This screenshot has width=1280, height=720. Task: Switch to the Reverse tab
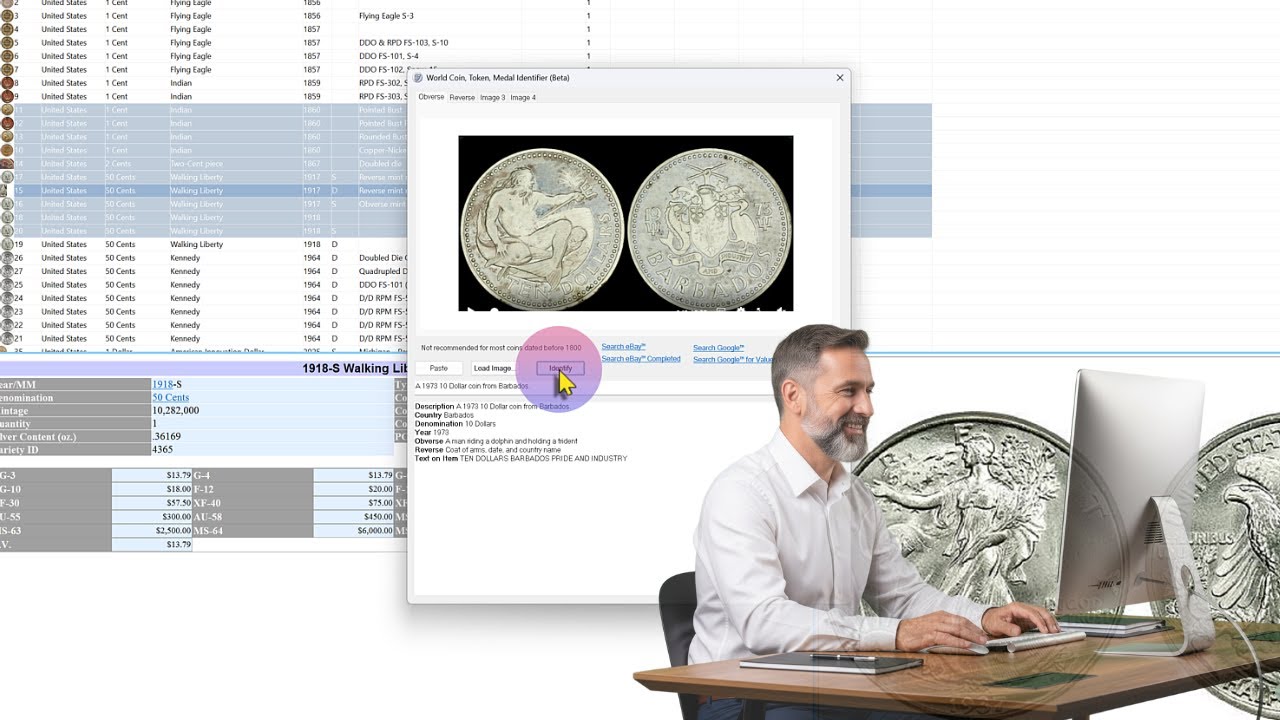[462, 97]
